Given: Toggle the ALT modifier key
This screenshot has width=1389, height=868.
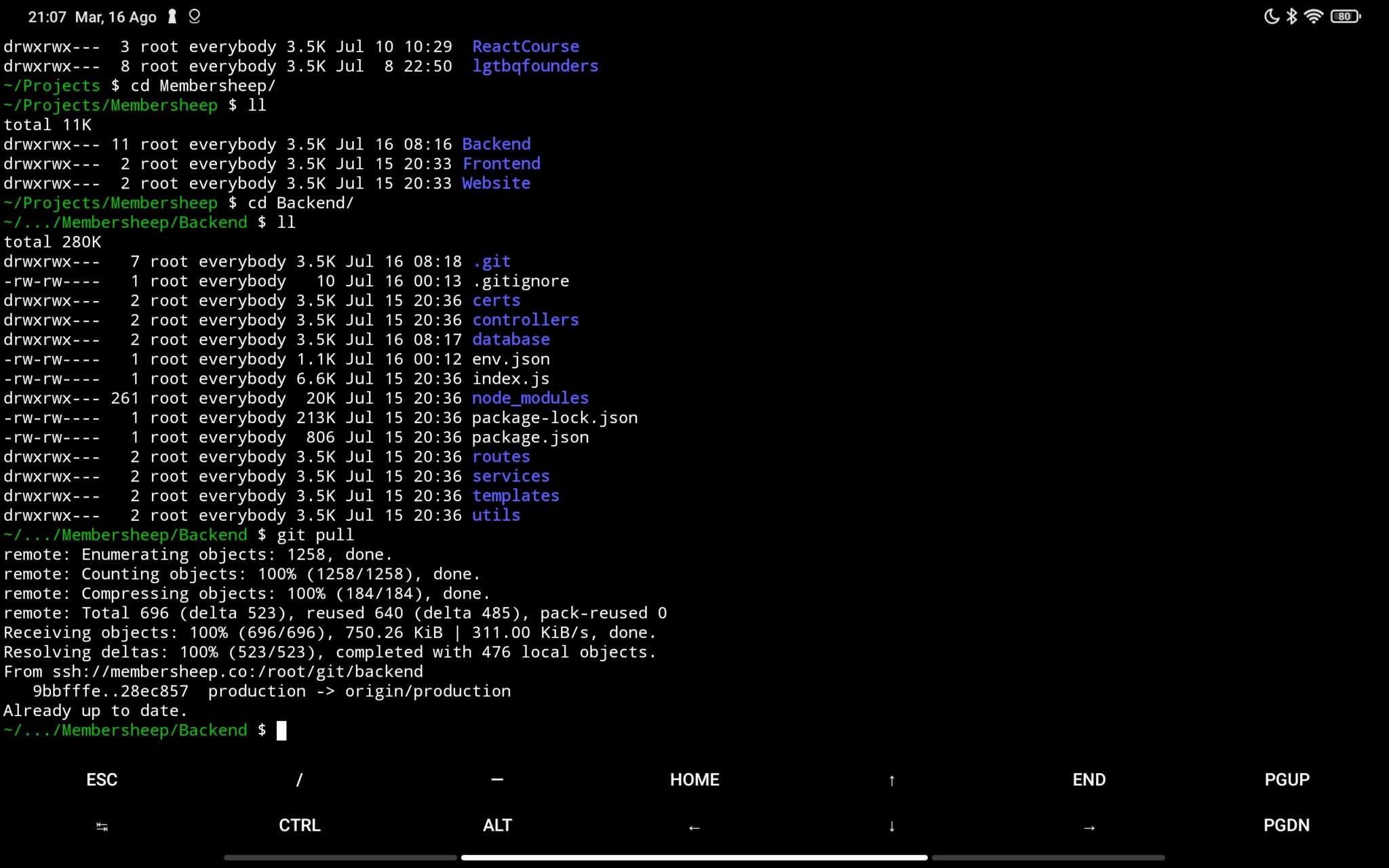Looking at the screenshot, I should (497, 825).
